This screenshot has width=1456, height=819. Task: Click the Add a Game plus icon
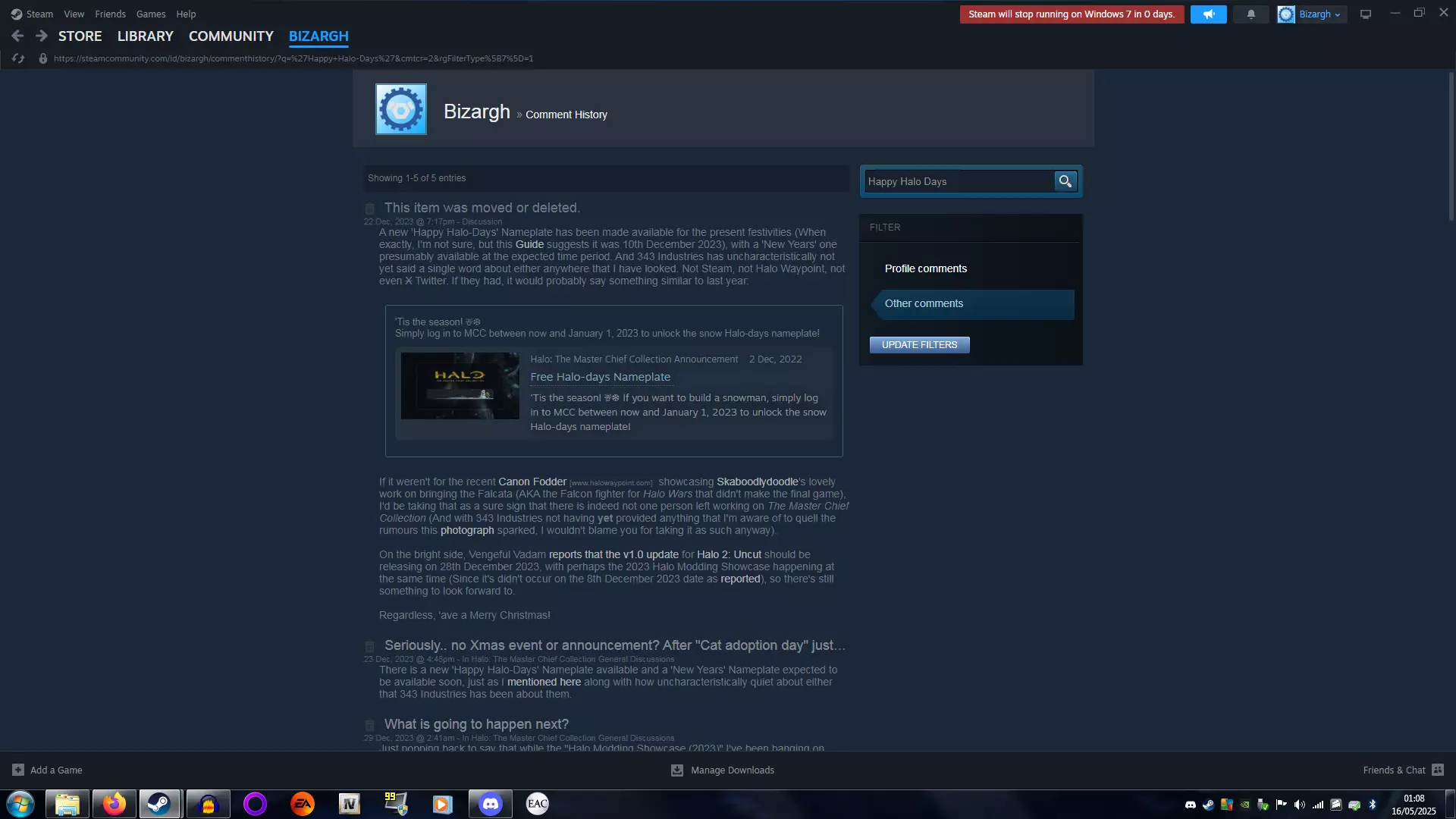point(18,770)
